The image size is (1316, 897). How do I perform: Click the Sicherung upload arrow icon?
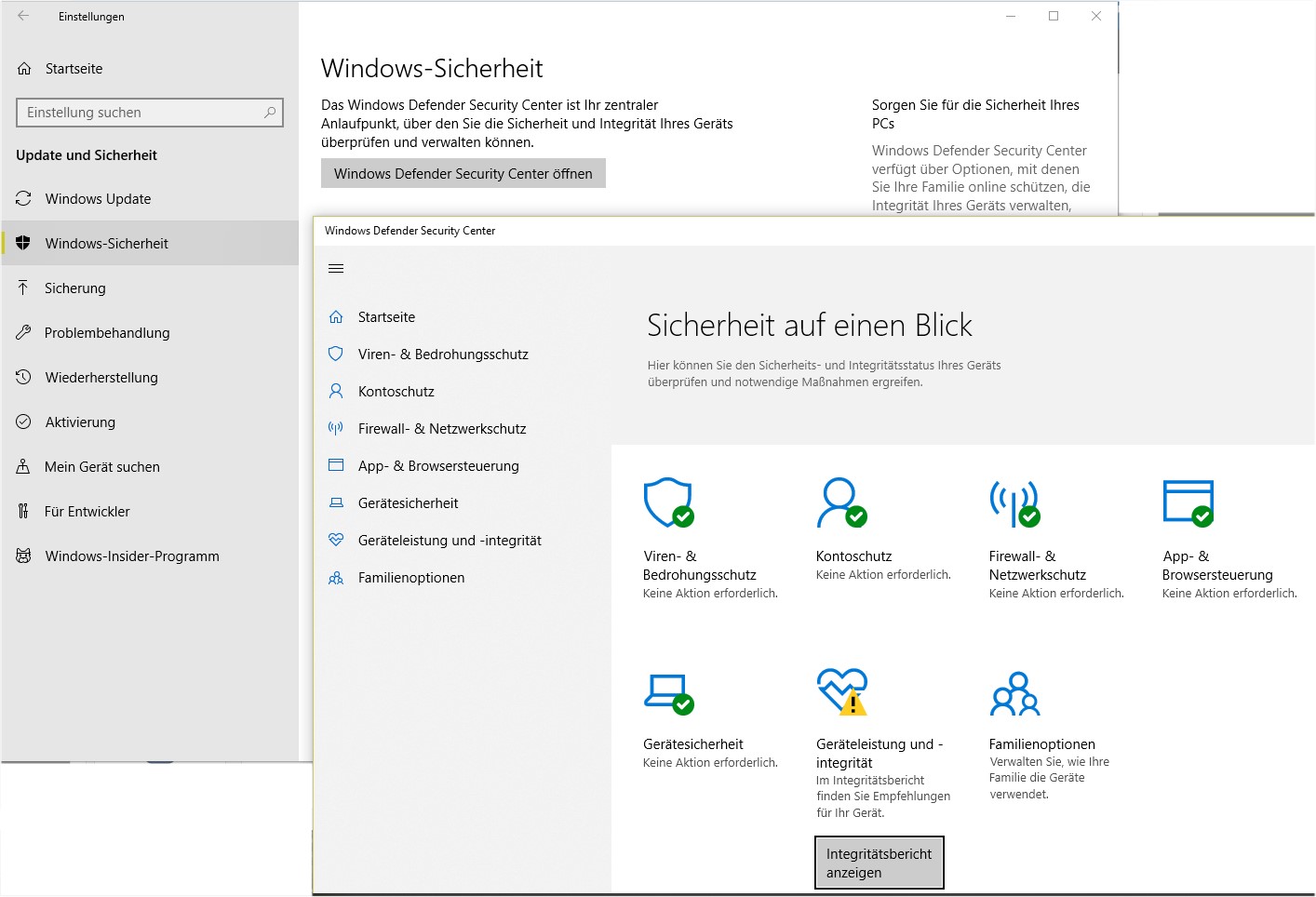23,288
